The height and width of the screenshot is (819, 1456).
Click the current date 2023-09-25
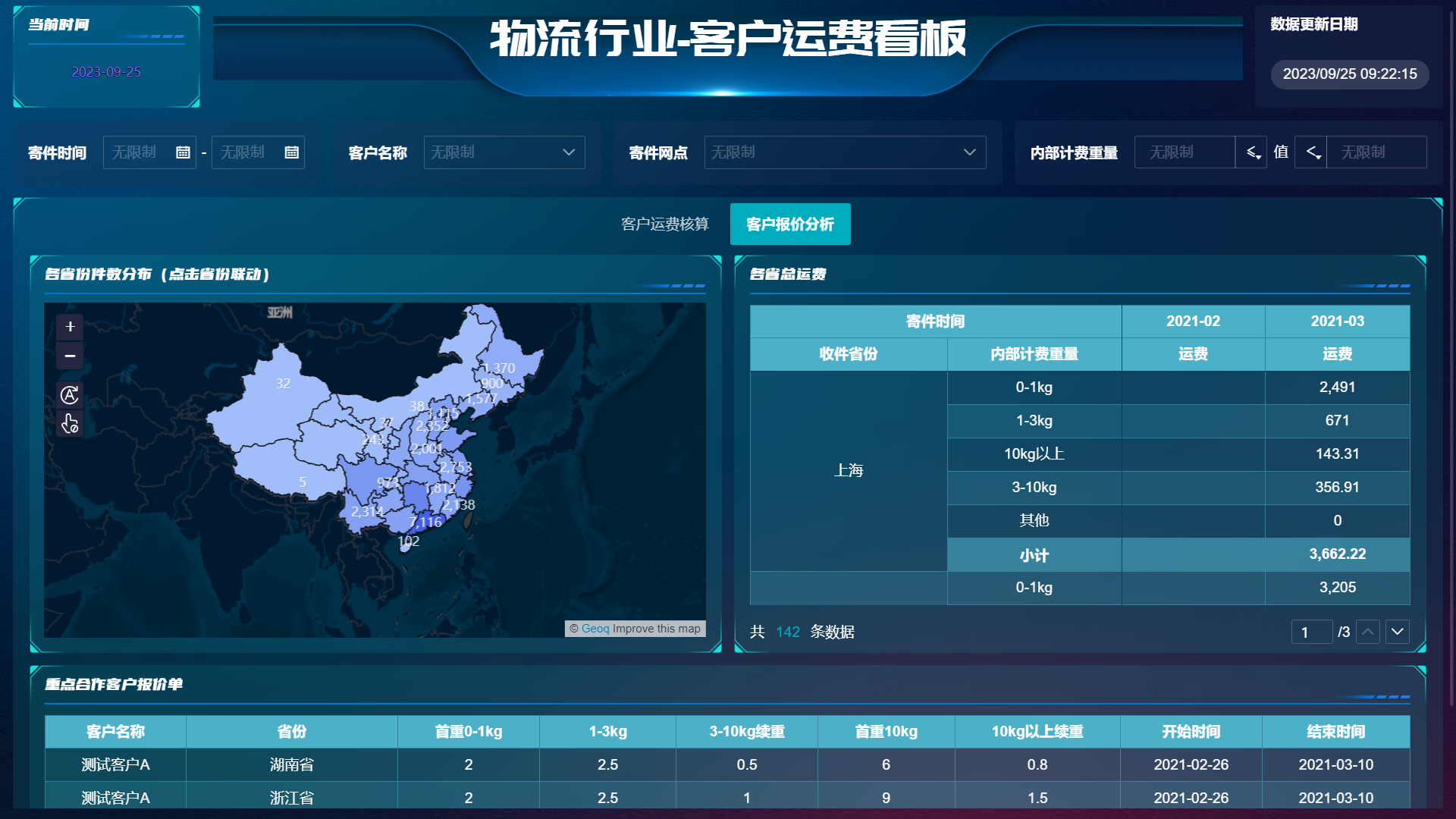click(106, 72)
